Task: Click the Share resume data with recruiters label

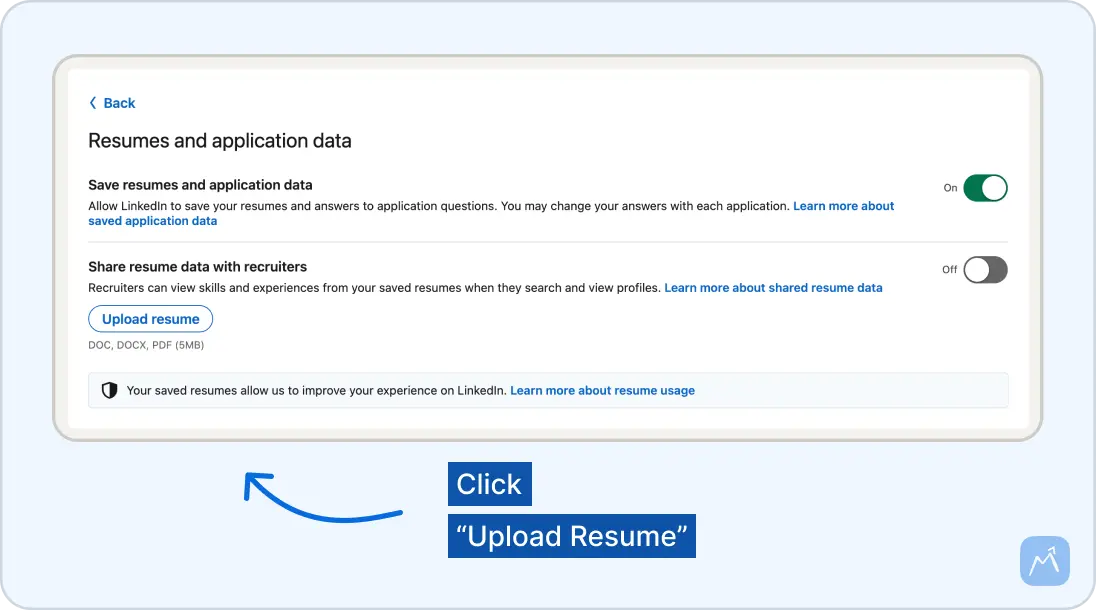Action: coord(197,267)
